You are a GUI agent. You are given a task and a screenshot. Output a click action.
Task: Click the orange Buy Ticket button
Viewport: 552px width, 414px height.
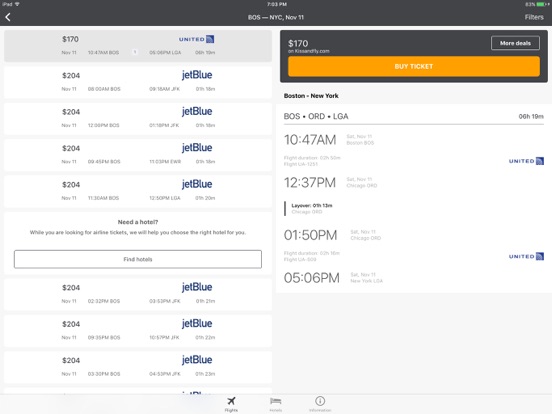coord(414,66)
